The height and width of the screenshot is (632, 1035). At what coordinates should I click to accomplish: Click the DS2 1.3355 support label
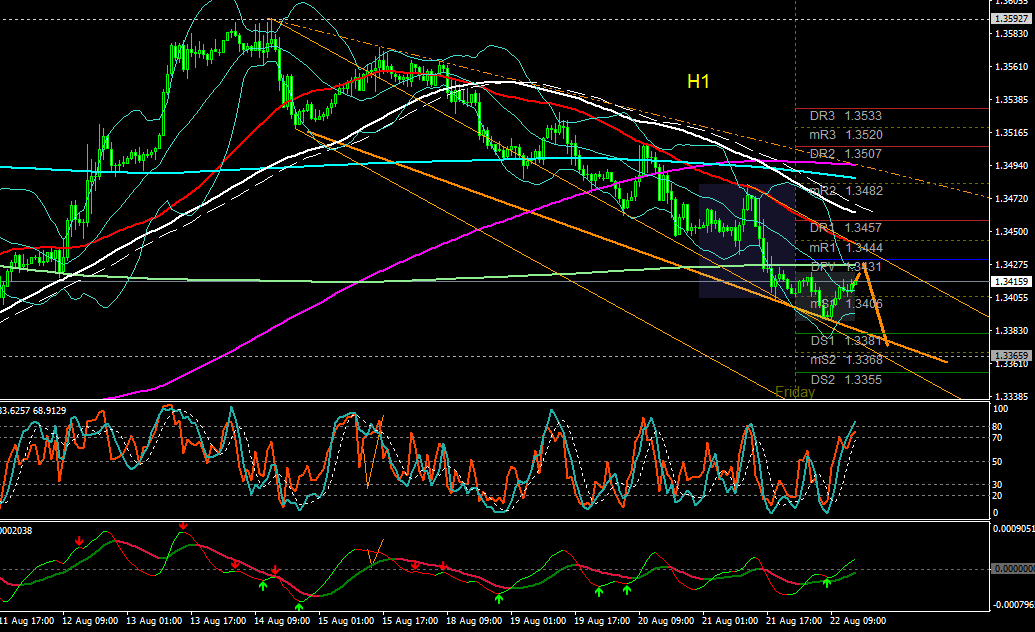coord(846,380)
